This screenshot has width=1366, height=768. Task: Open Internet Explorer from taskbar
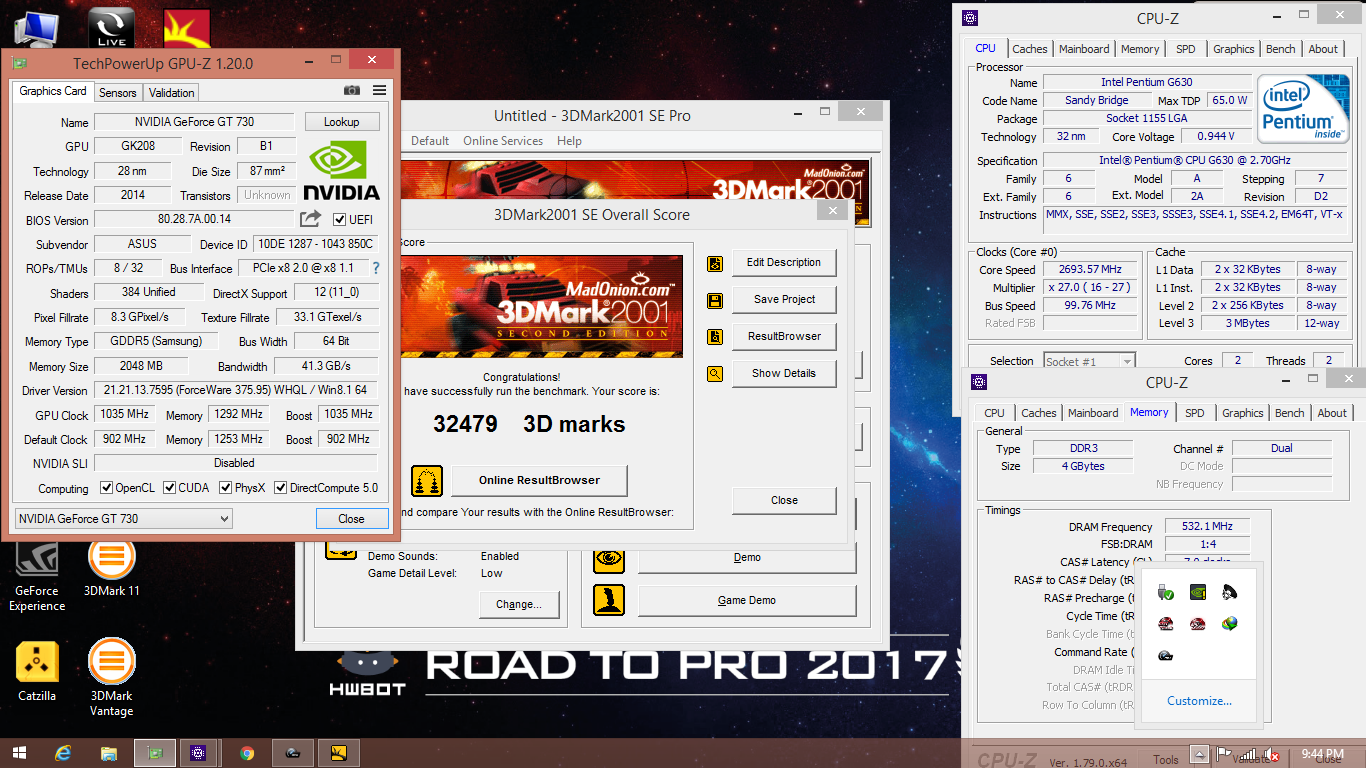64,753
